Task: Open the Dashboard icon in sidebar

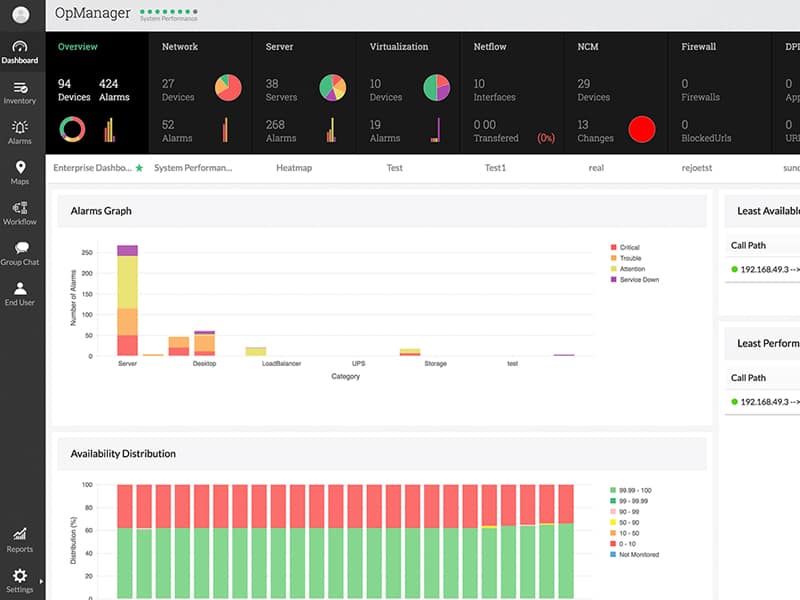Action: 20,47
